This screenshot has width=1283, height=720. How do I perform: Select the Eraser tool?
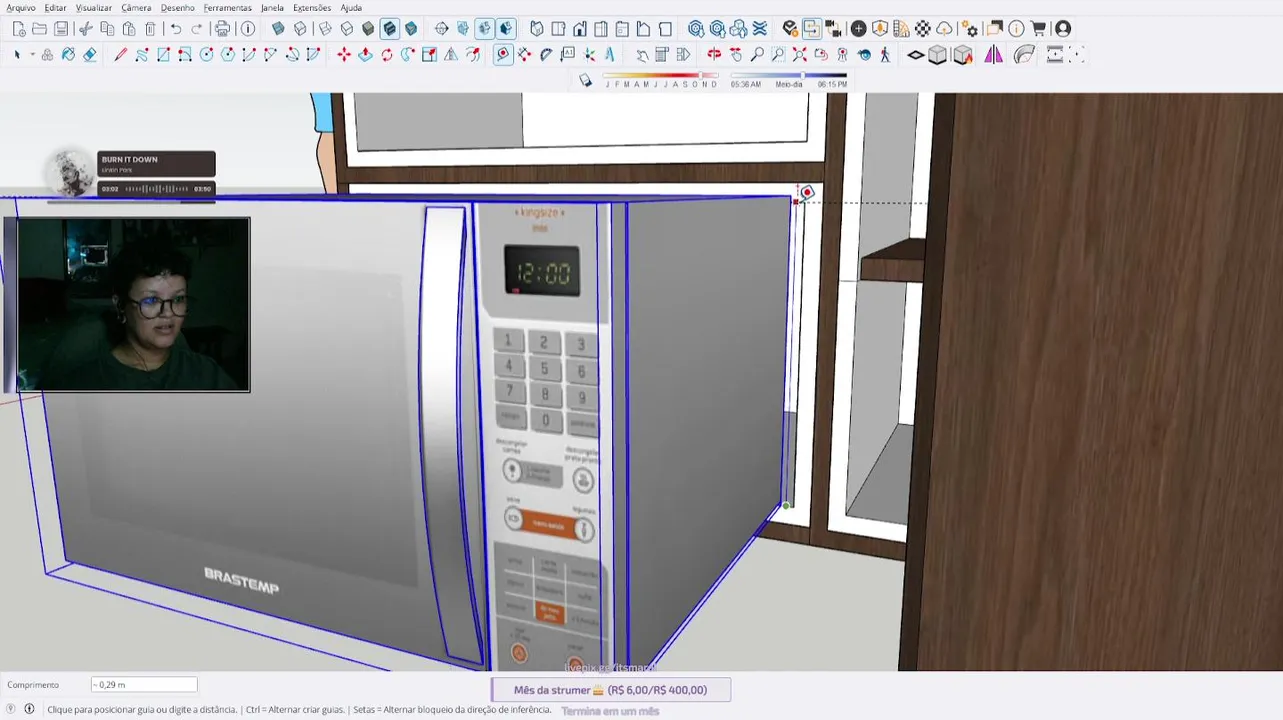tap(90, 55)
